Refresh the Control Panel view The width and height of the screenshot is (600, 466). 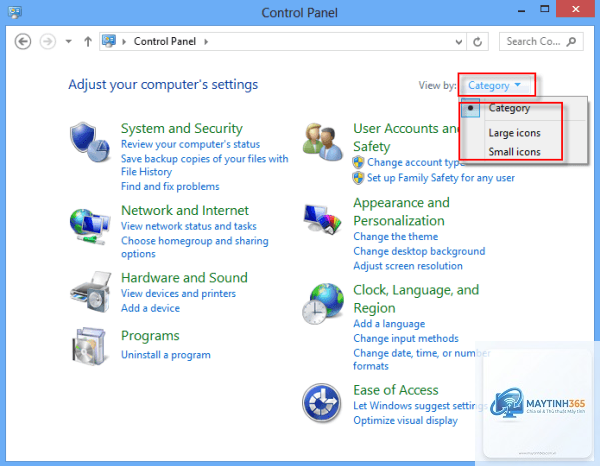coord(477,41)
